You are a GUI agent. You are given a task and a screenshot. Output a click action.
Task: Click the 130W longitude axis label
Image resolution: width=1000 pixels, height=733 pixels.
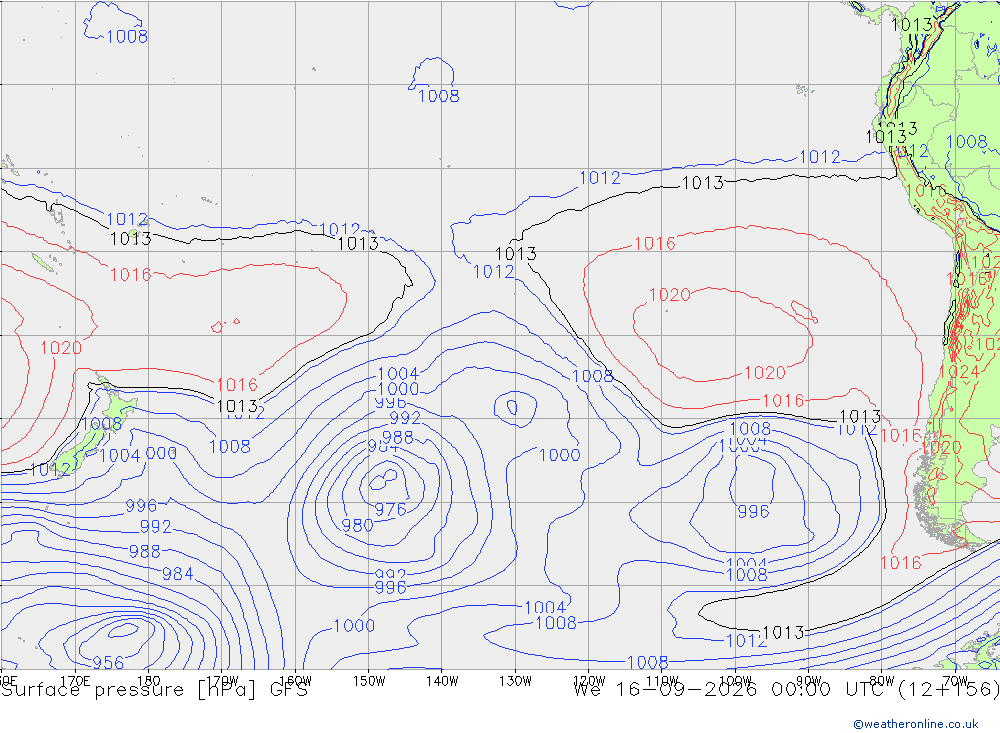[x=515, y=681]
